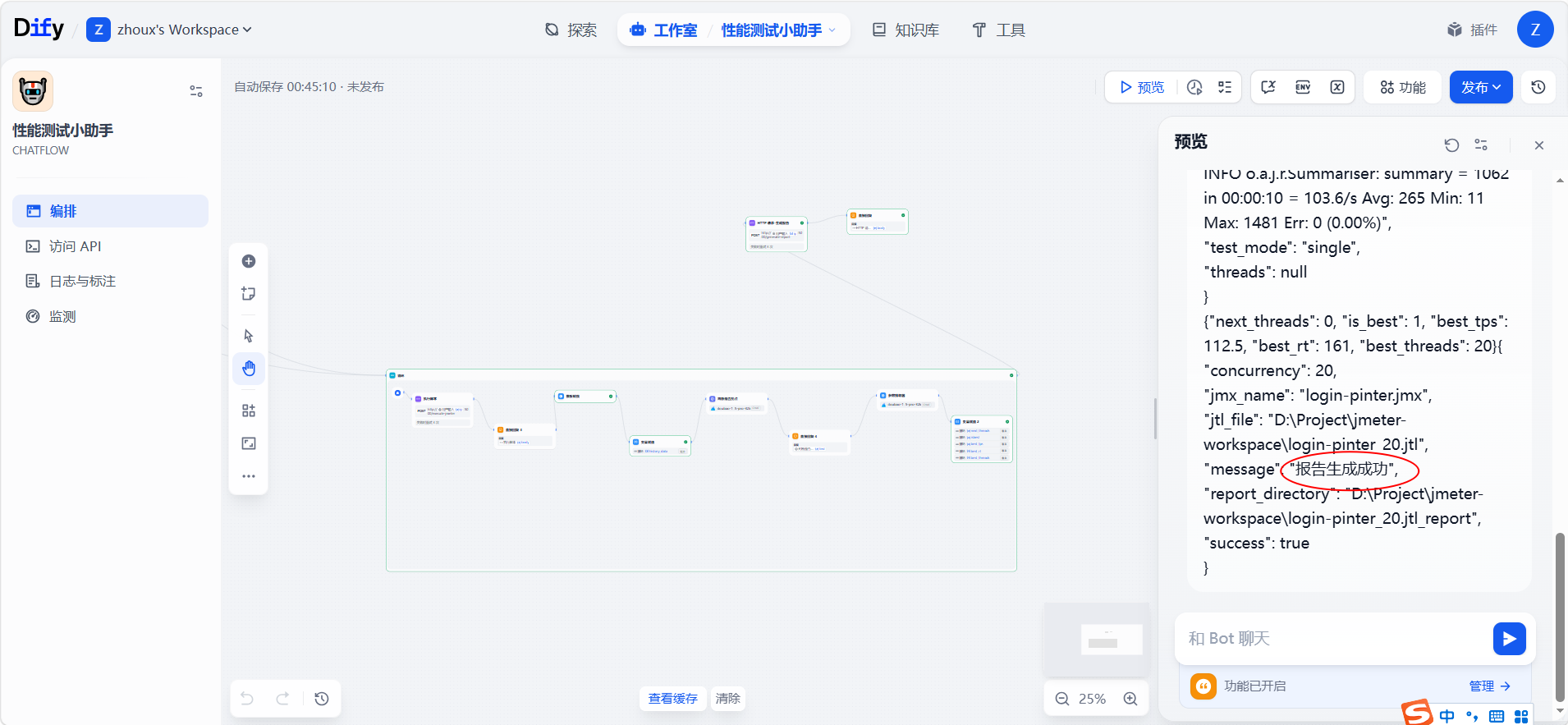Screen dimensions: 1568x725
Task: Open the 发布 publish dropdown
Action: pos(1481,87)
